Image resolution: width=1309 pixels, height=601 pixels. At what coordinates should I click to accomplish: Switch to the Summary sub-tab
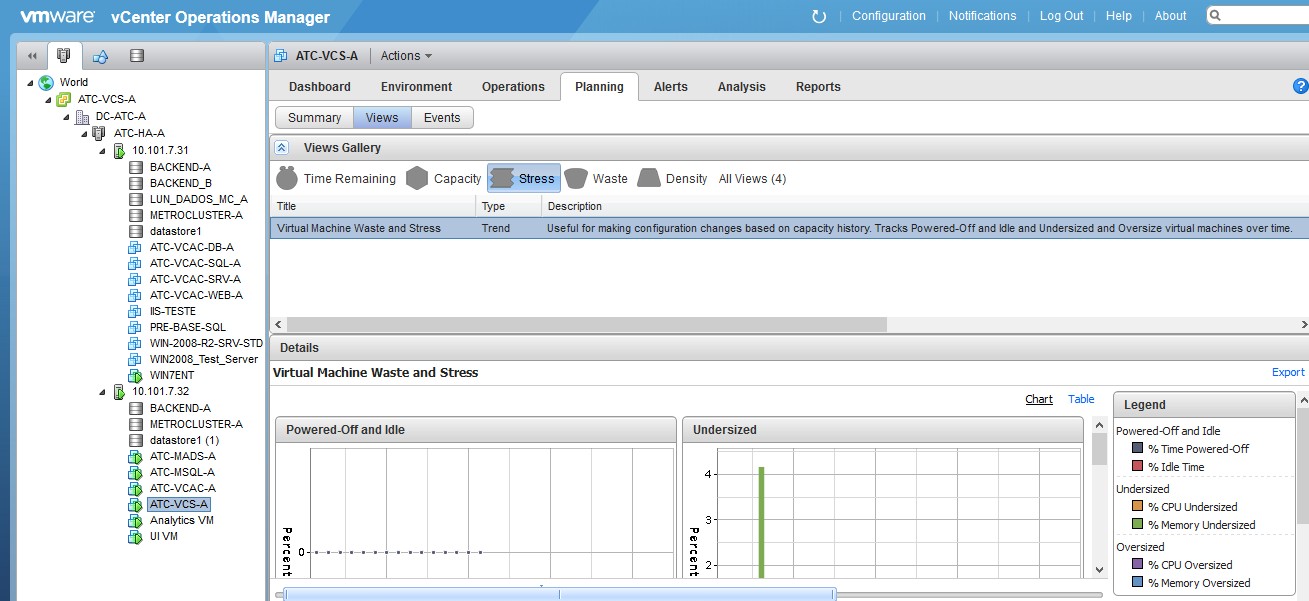[314, 118]
